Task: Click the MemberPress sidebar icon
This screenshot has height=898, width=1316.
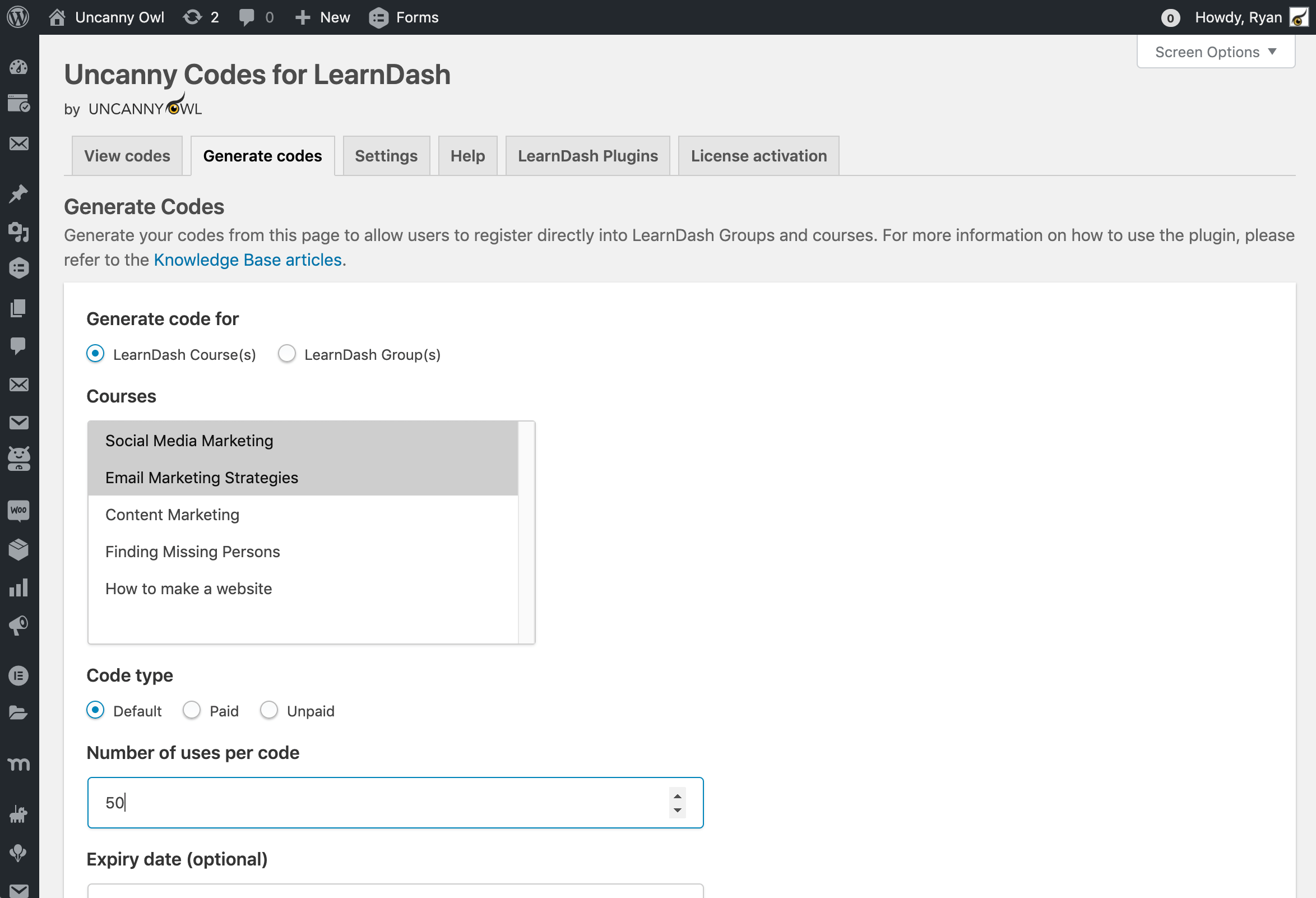Action: click(18, 764)
